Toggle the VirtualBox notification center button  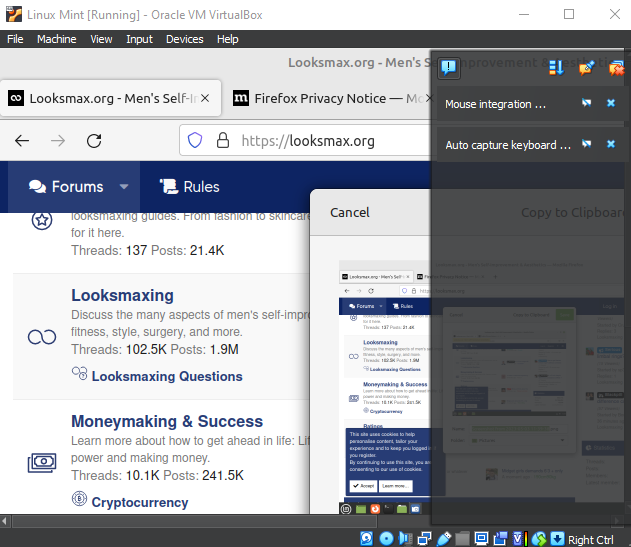pos(448,68)
